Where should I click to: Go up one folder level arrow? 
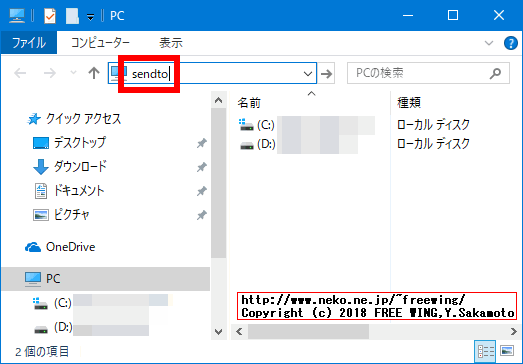point(94,73)
